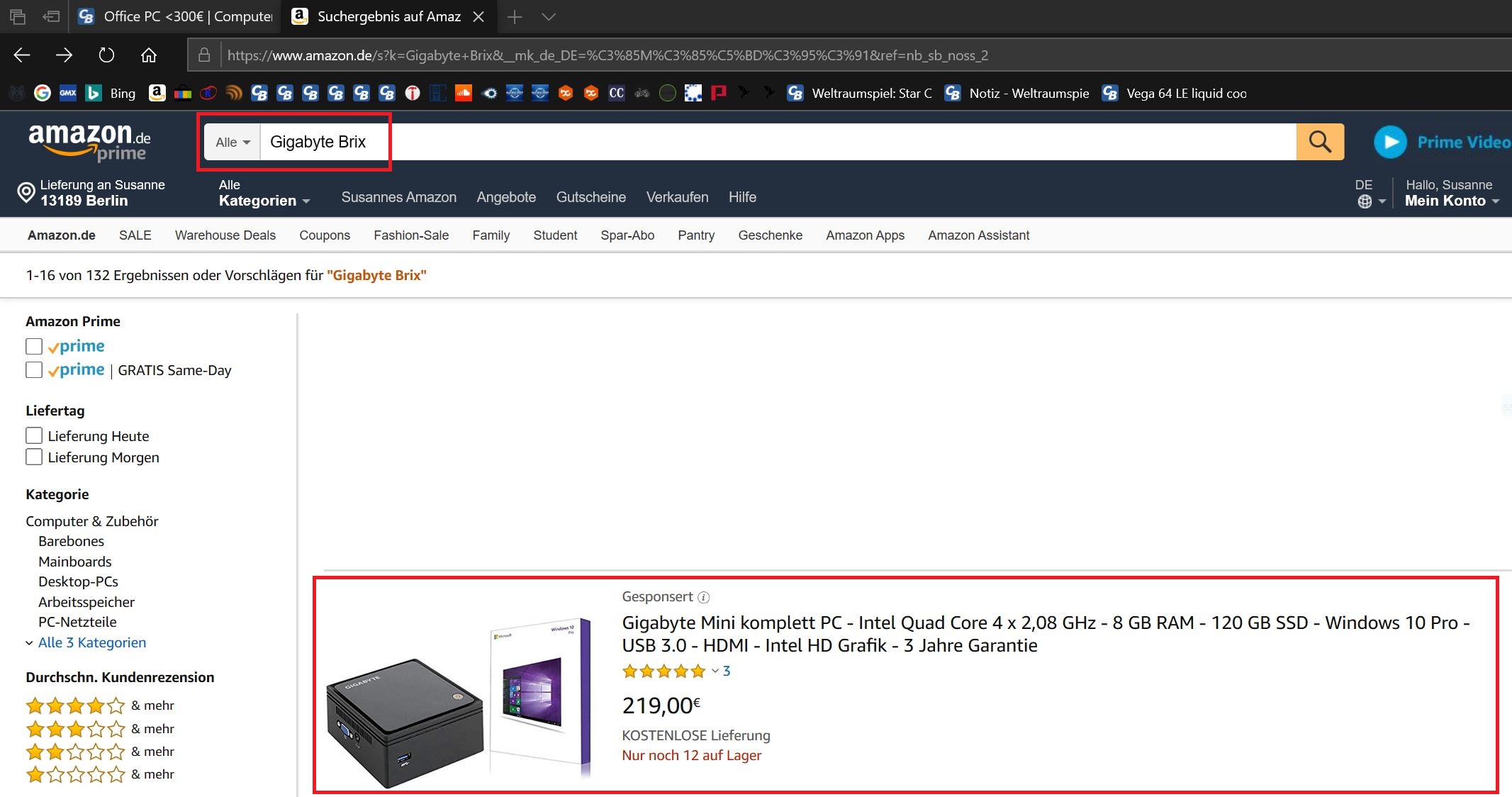Open the DE language selector
Image resolution: width=1512 pixels, height=797 pixels.
[1370, 193]
